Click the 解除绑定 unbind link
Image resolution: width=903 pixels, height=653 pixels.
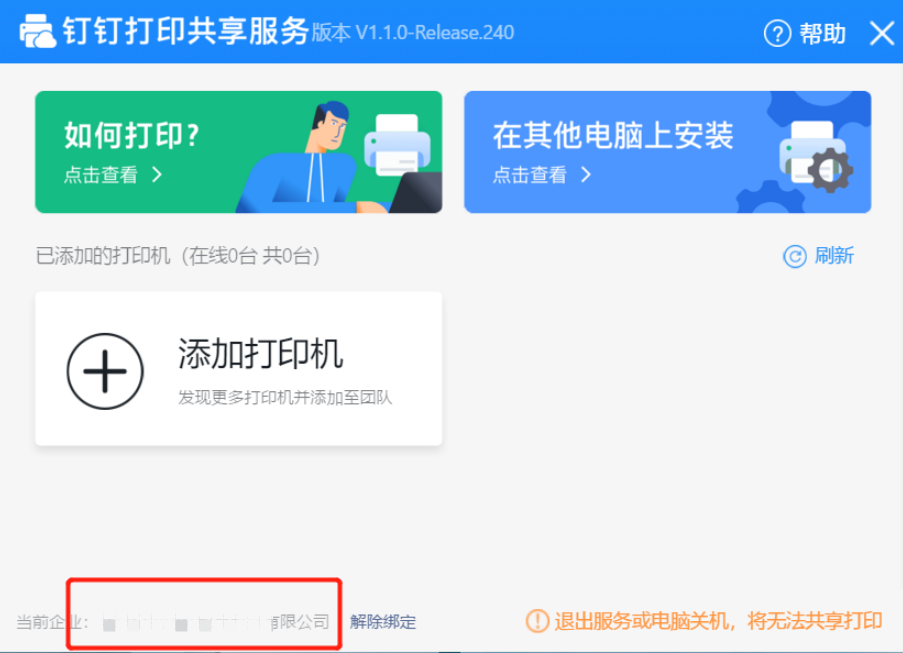(383, 622)
